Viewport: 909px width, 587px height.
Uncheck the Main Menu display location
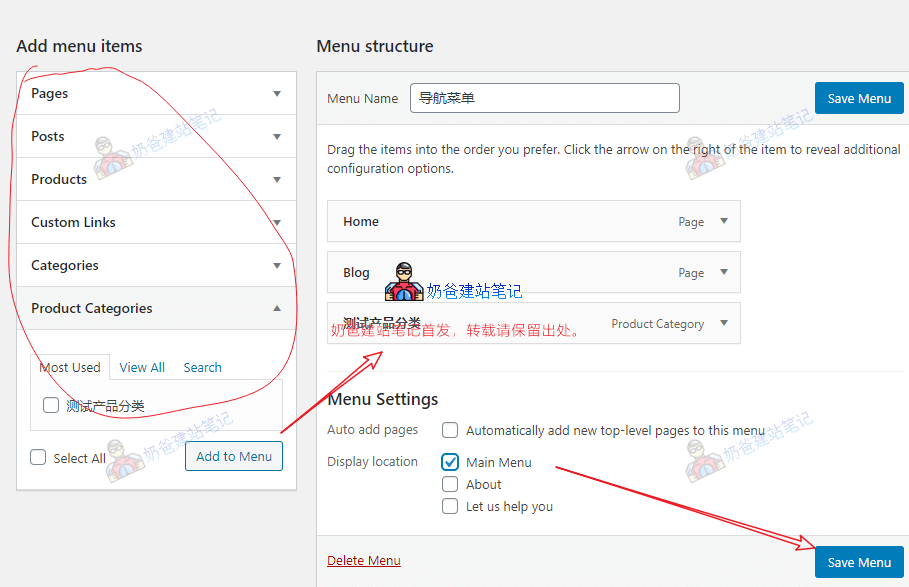[450, 462]
